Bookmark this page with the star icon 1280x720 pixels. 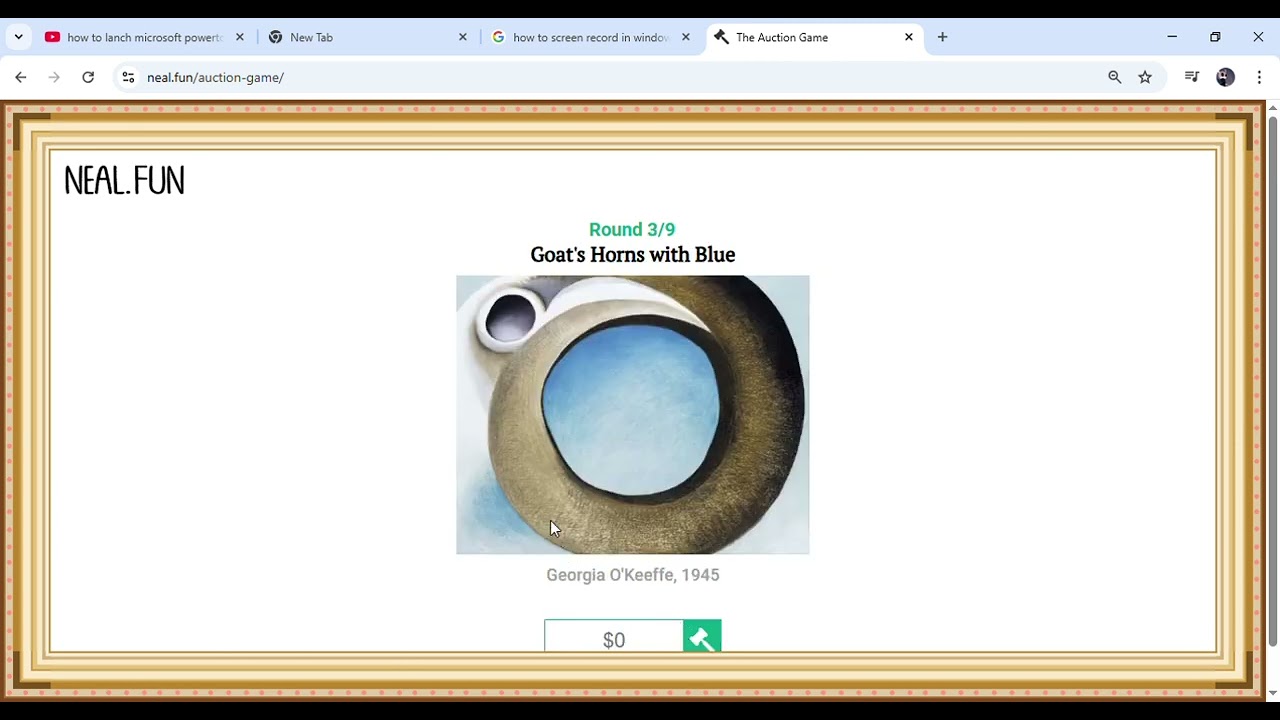1145,77
